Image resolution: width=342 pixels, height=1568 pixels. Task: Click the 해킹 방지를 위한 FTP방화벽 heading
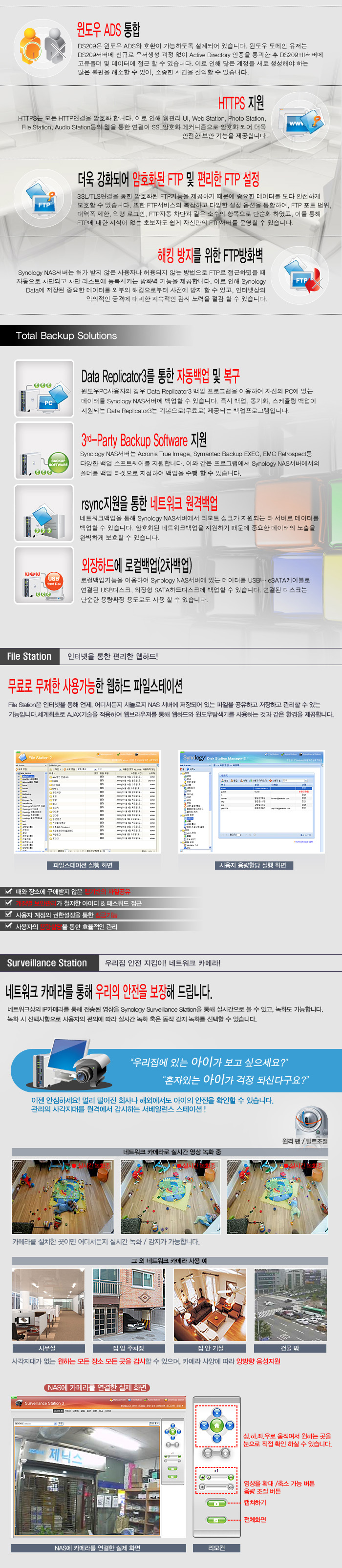210,255
